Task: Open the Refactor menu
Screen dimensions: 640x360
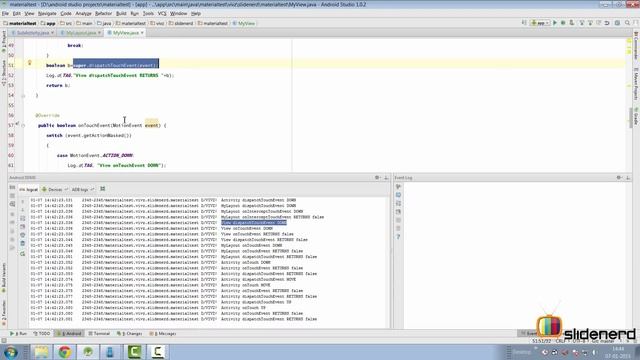Action: point(103,13)
